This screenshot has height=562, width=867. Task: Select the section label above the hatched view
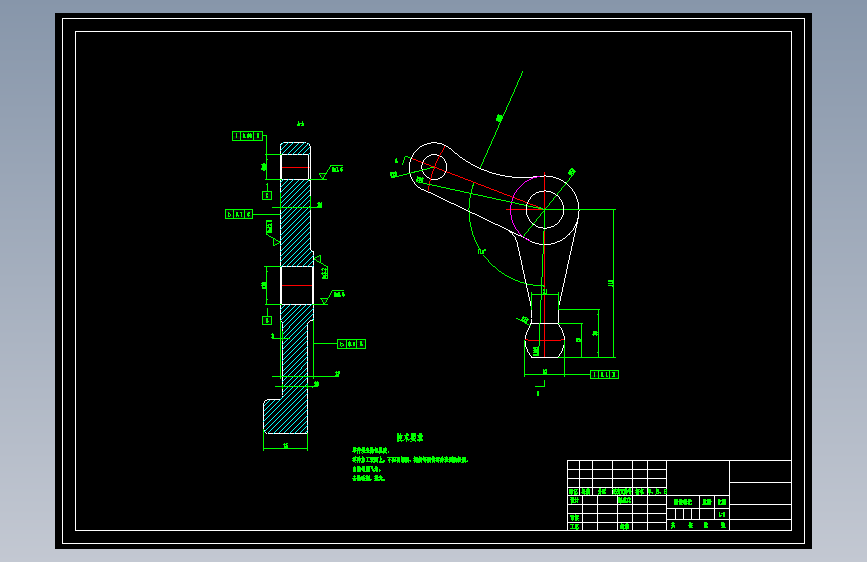tap(300, 124)
